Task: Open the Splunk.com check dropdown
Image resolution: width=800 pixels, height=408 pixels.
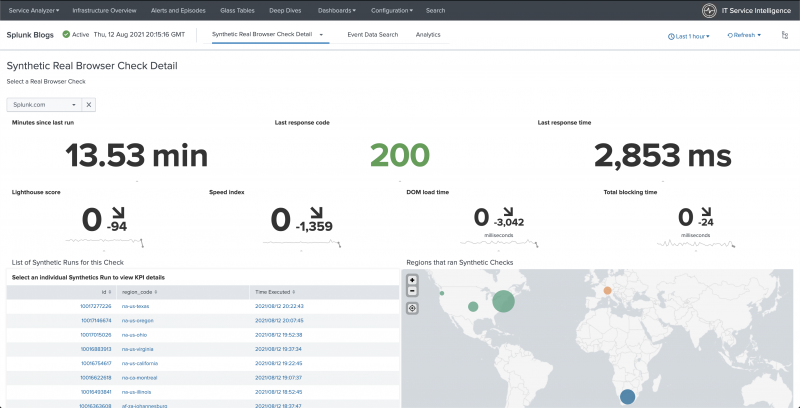Action: pos(44,105)
